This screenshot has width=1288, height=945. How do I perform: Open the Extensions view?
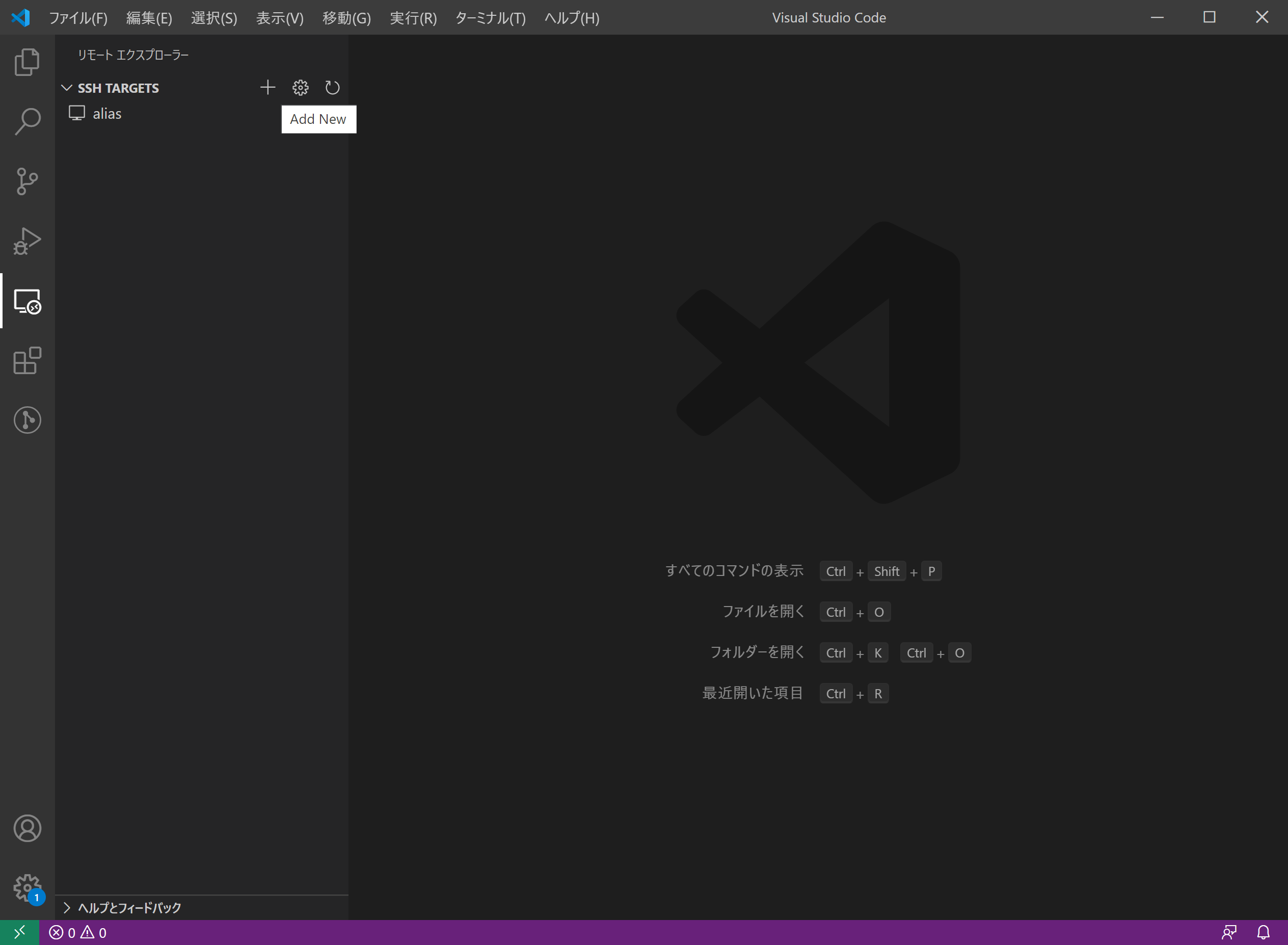(27, 361)
